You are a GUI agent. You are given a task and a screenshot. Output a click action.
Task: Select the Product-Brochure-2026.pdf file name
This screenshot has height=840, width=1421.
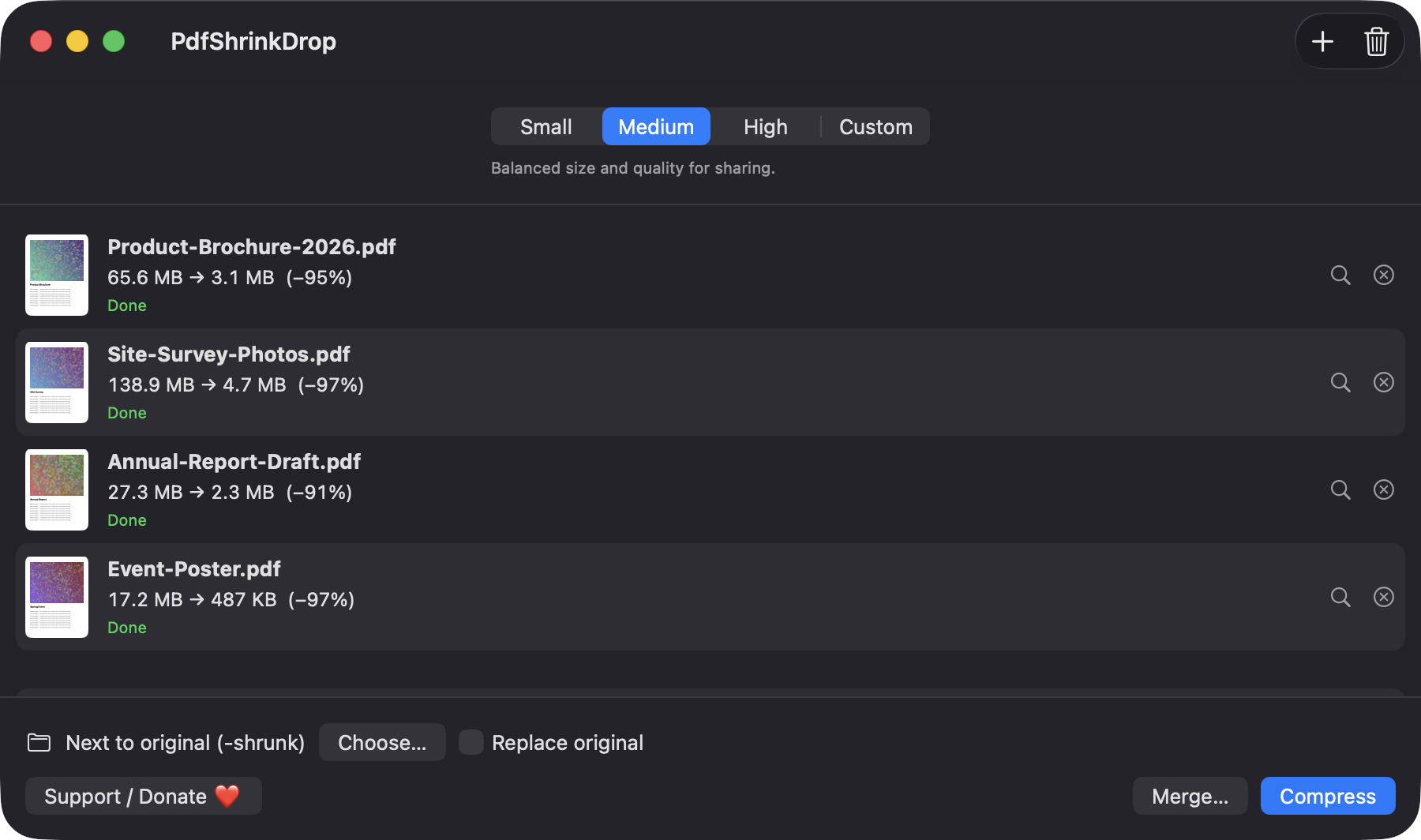[252, 247]
